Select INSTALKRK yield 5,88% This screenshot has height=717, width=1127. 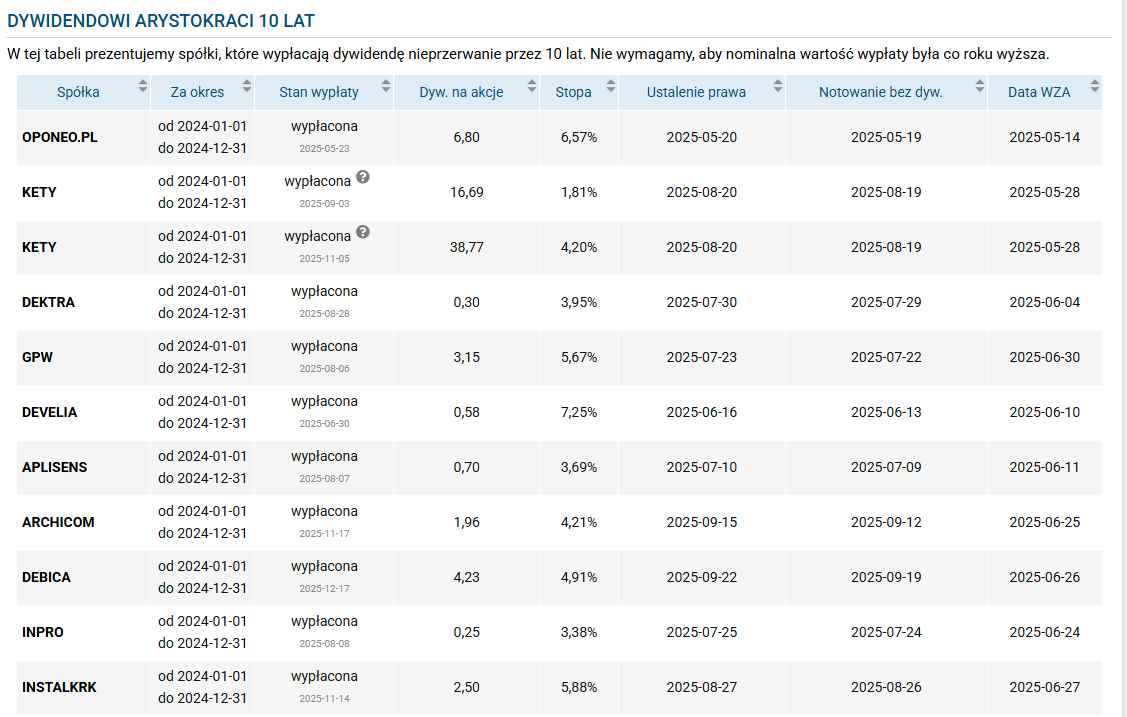click(x=579, y=688)
